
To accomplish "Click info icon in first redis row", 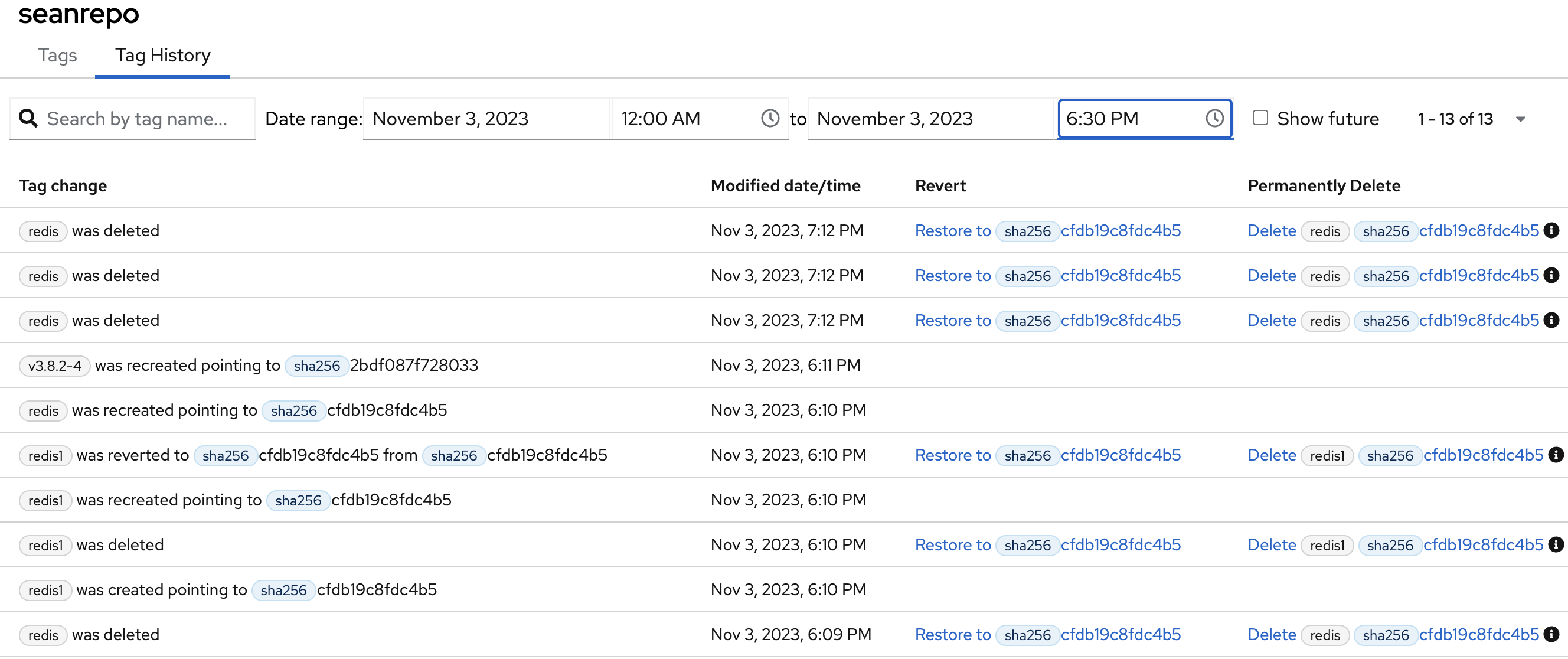I will pyautogui.click(x=1551, y=230).
